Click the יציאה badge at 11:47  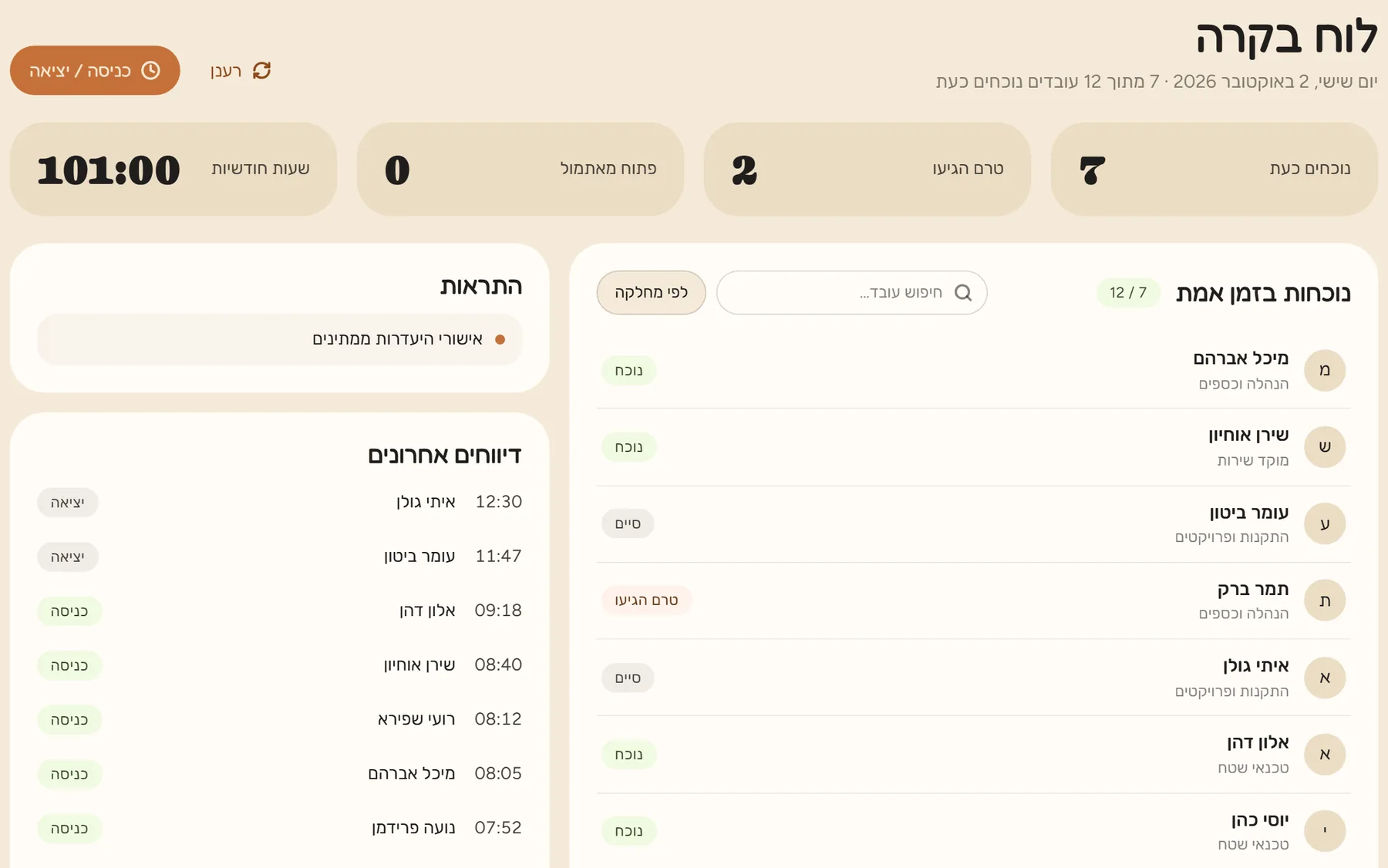click(x=68, y=557)
